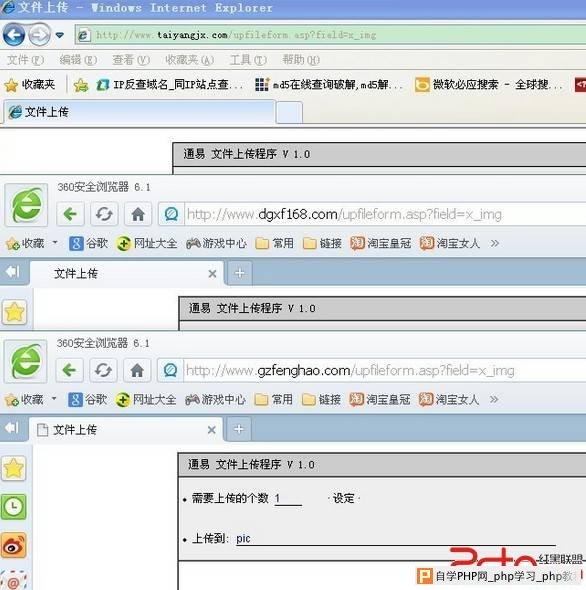The height and width of the screenshot is (590, 586).
Task: Expand the 收藏 dropdown arrow in middle window
Action: (55, 243)
